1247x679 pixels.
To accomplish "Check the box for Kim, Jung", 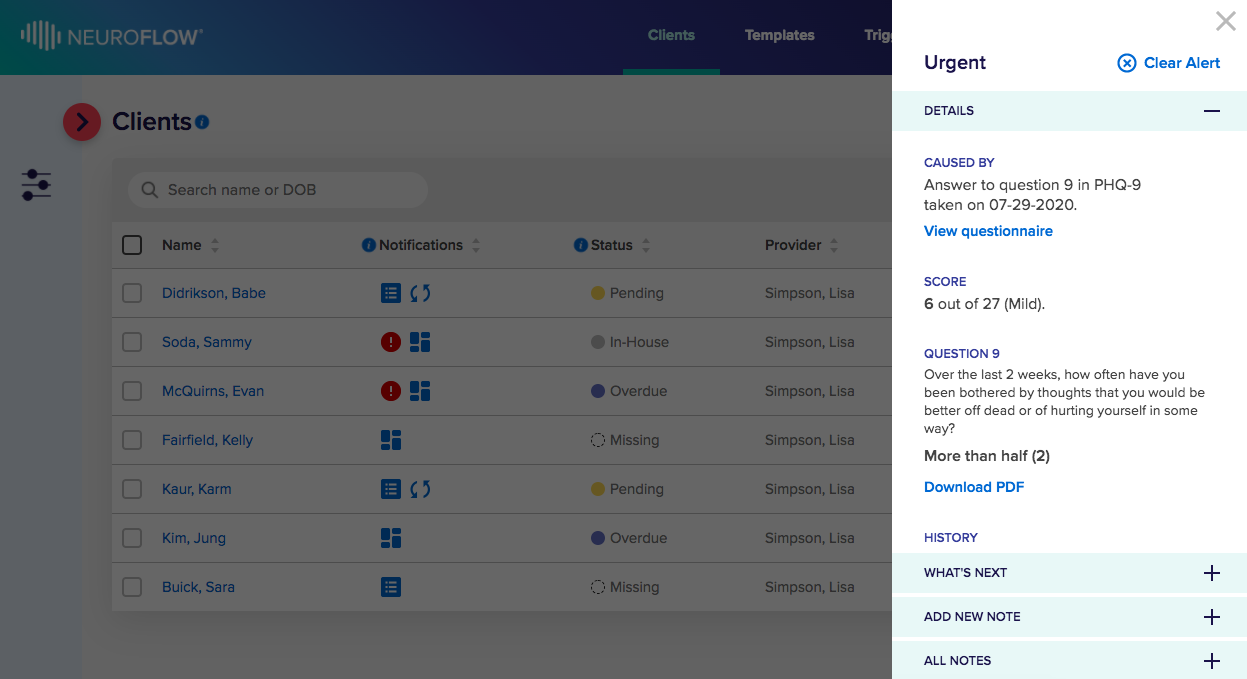I will 132,538.
